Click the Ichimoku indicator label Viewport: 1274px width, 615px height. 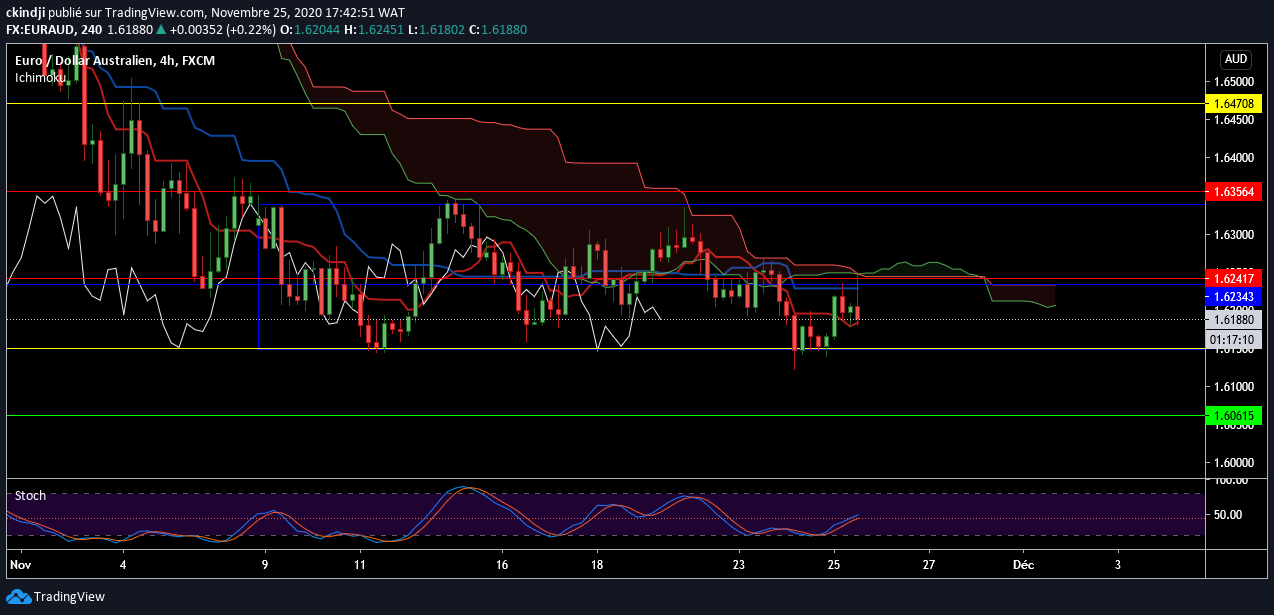click(x=40, y=77)
